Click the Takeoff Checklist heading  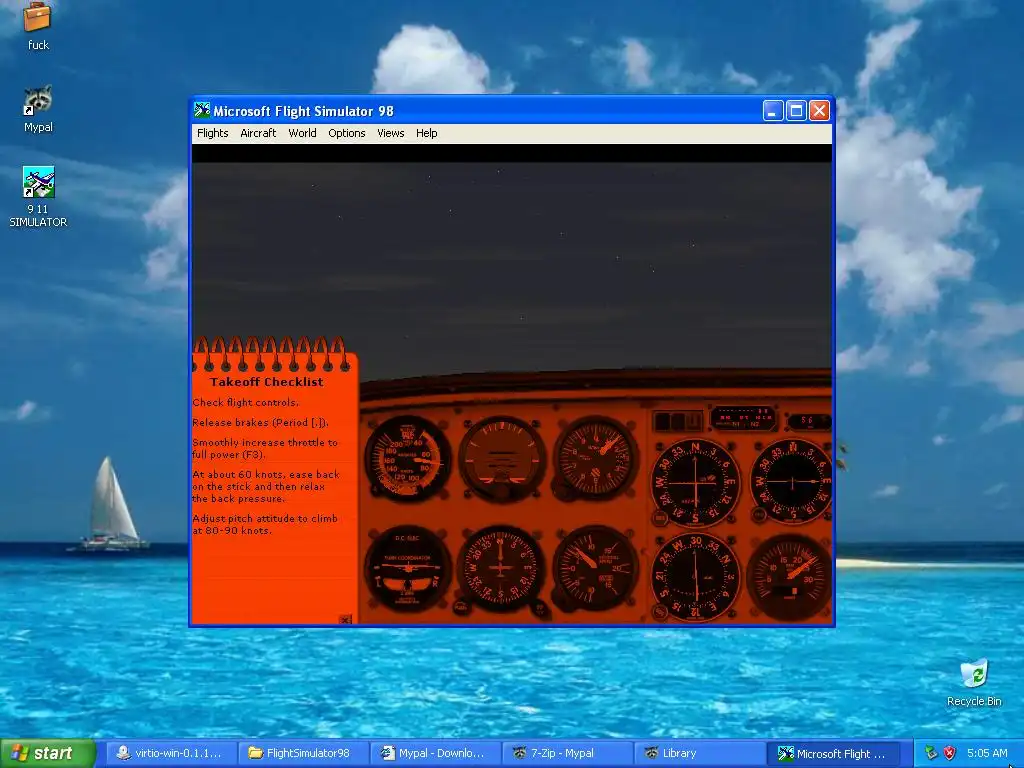point(266,382)
